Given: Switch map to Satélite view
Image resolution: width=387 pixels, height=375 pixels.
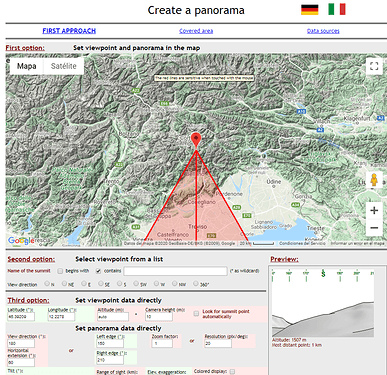Looking at the screenshot, I should 64,66.
